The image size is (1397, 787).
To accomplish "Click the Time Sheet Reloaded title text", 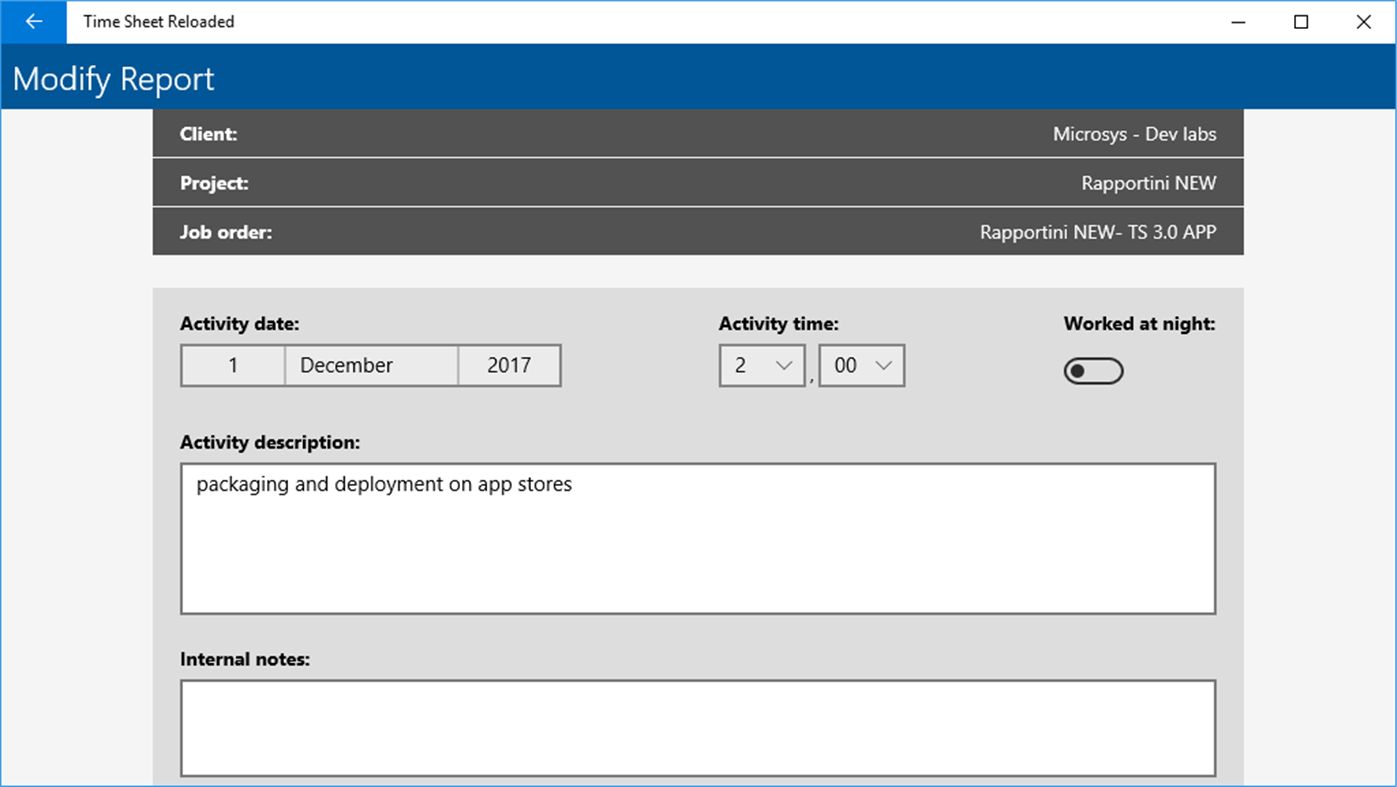I will pos(158,21).
